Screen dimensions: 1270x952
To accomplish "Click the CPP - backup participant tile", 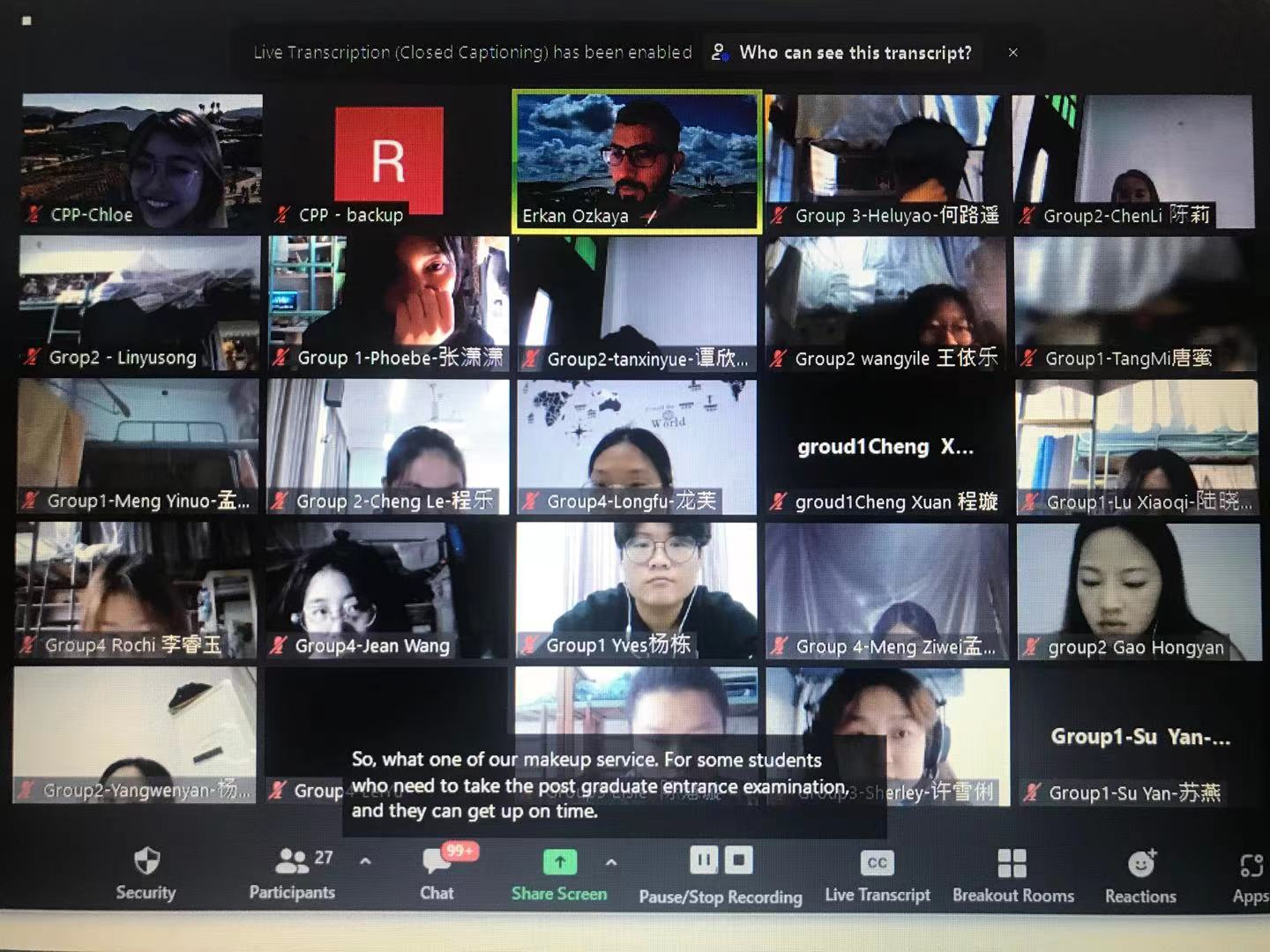I will coord(388,159).
